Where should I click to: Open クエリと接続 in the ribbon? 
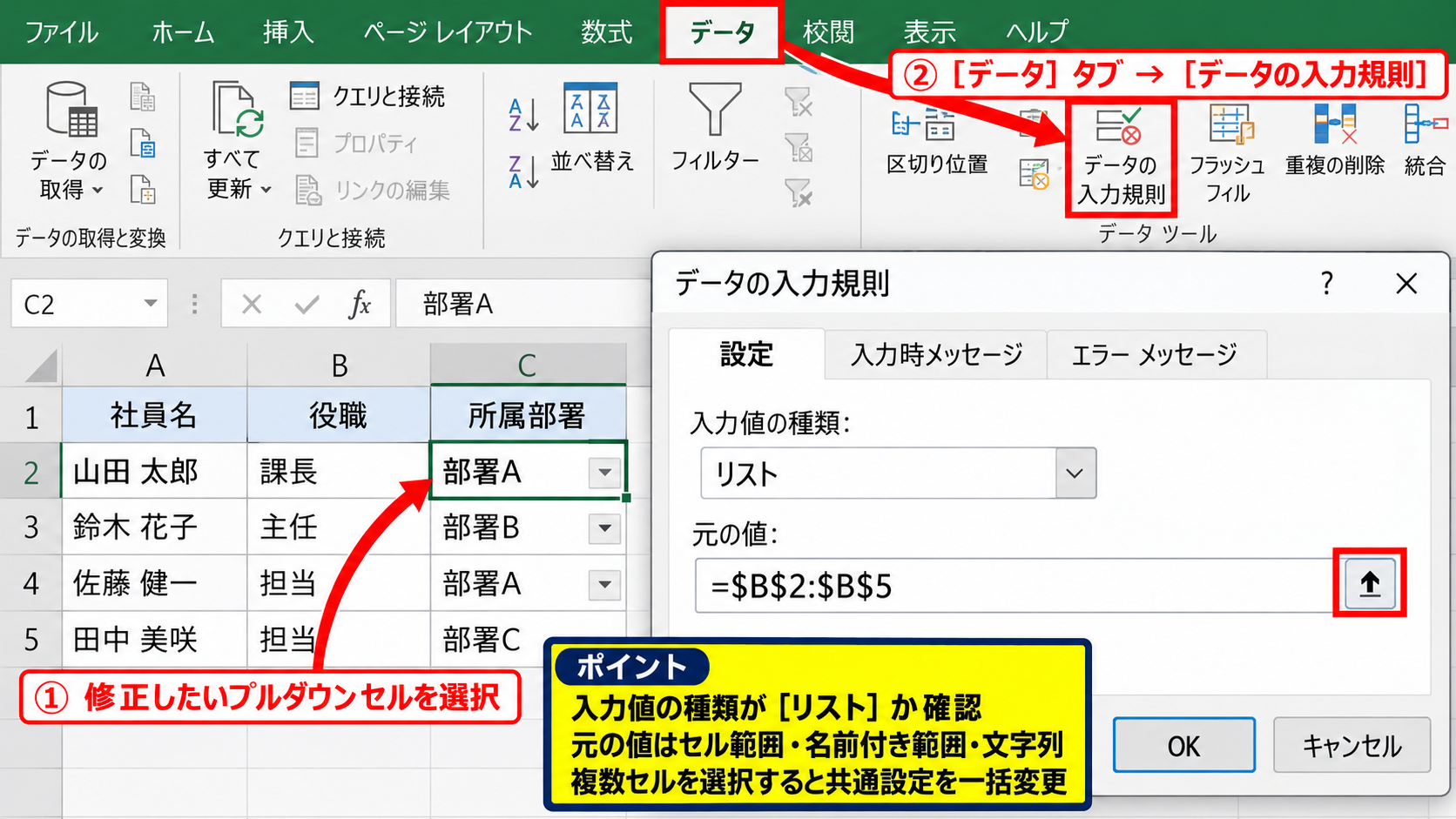point(367,96)
